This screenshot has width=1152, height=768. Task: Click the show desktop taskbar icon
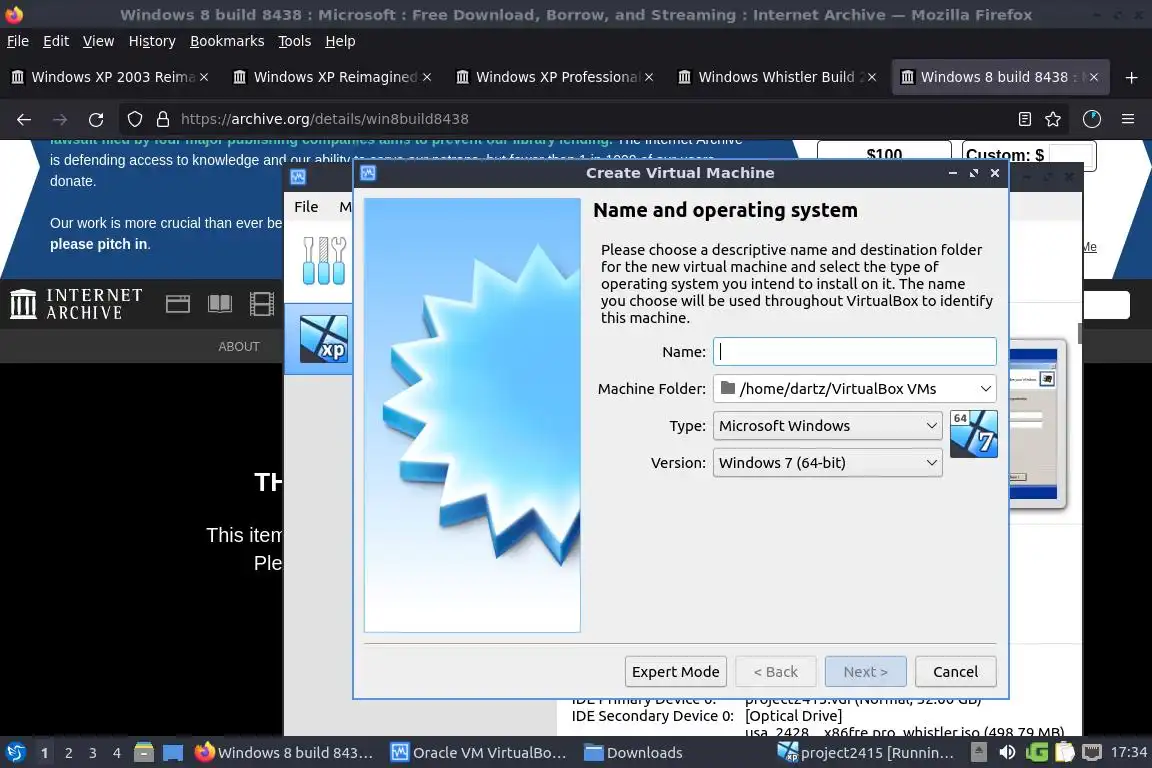[x=173, y=753]
